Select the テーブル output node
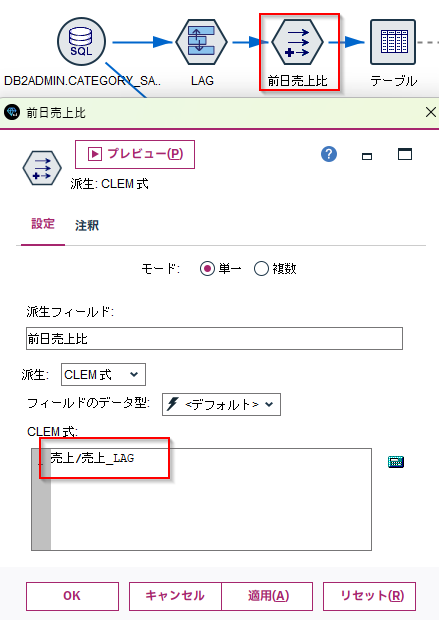Image resolution: width=439 pixels, height=620 pixels. click(393, 42)
